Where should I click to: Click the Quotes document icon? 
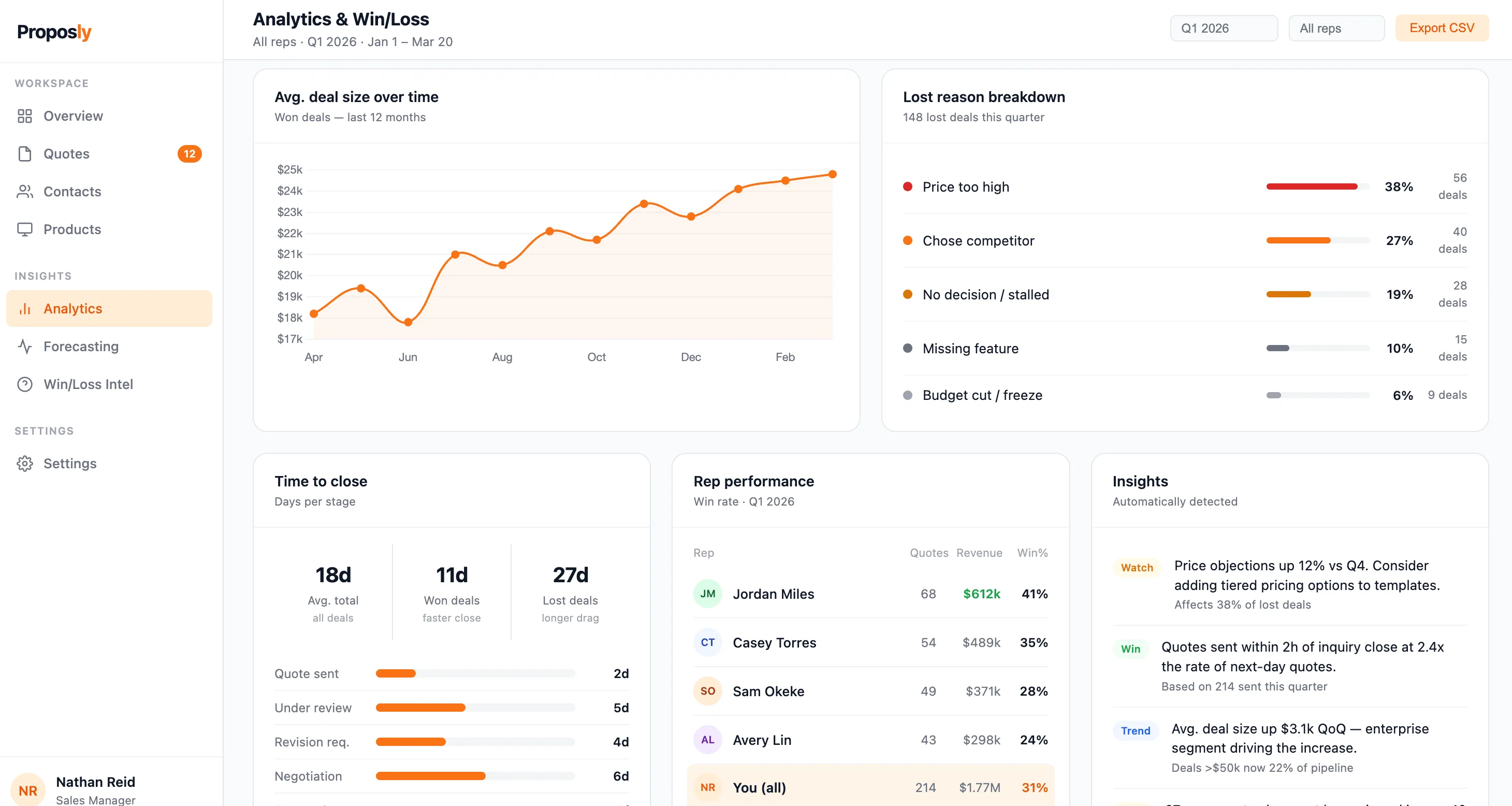tap(25, 154)
